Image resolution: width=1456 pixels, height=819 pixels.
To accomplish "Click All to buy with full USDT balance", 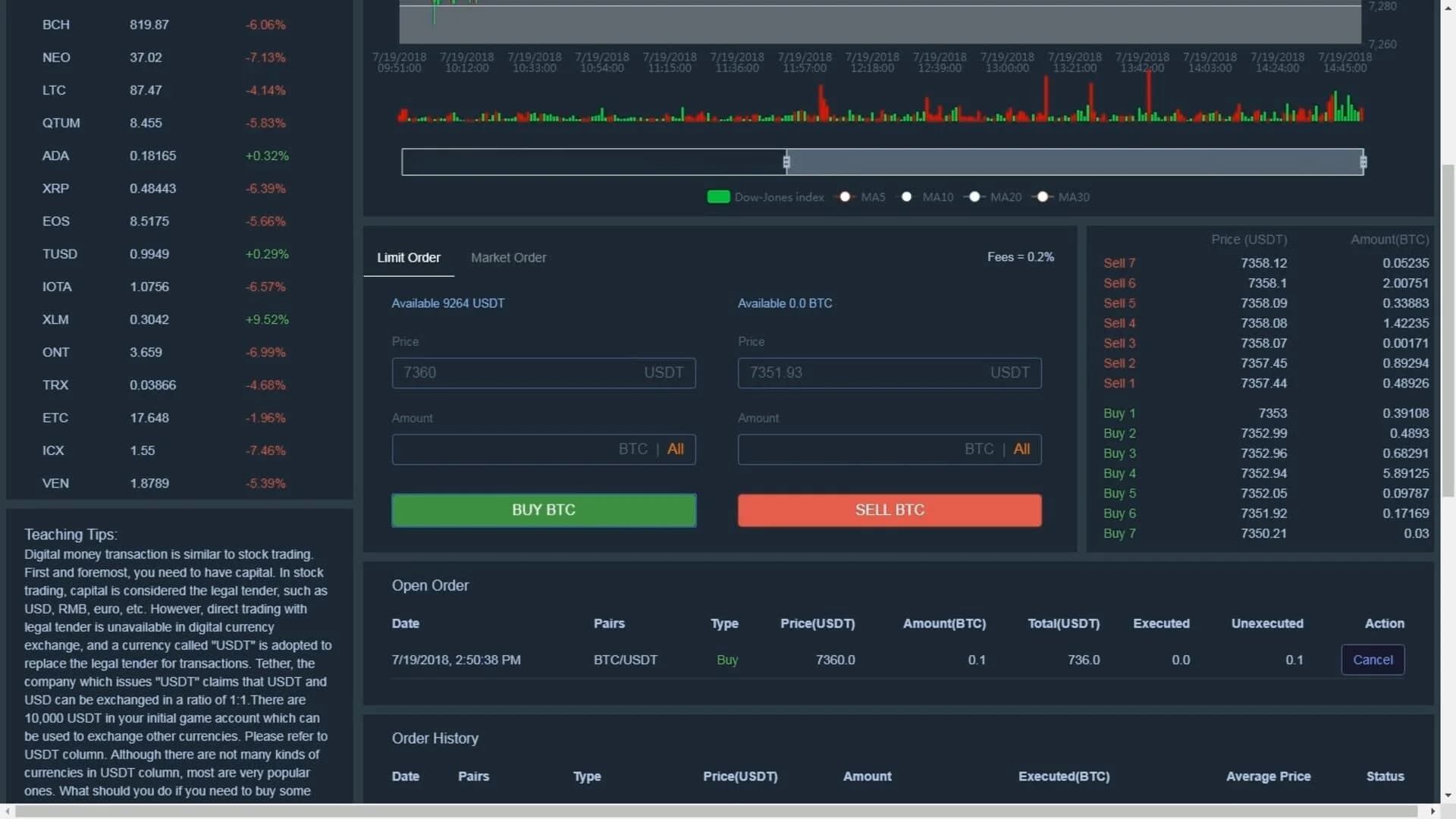I will (676, 448).
